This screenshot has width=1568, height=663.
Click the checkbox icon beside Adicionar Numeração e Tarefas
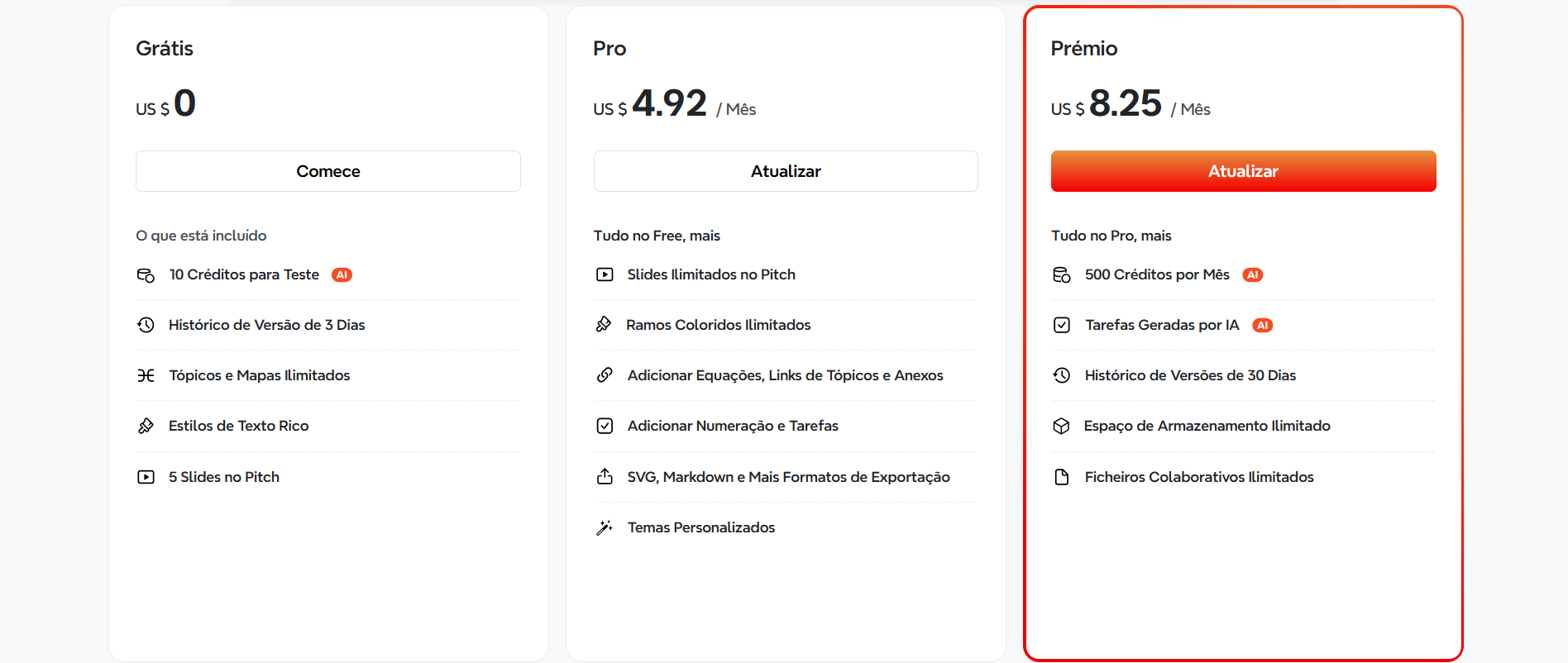tap(605, 426)
